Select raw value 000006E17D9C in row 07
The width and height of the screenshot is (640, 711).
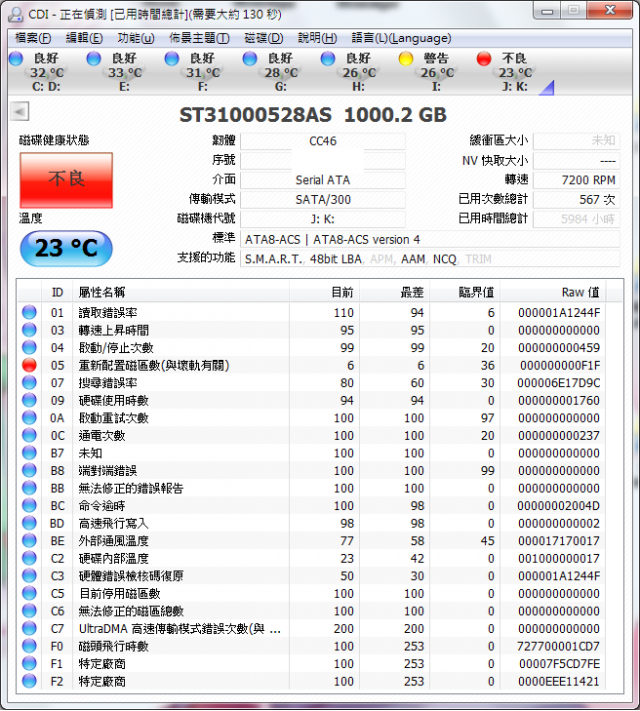pyautogui.click(x=558, y=383)
